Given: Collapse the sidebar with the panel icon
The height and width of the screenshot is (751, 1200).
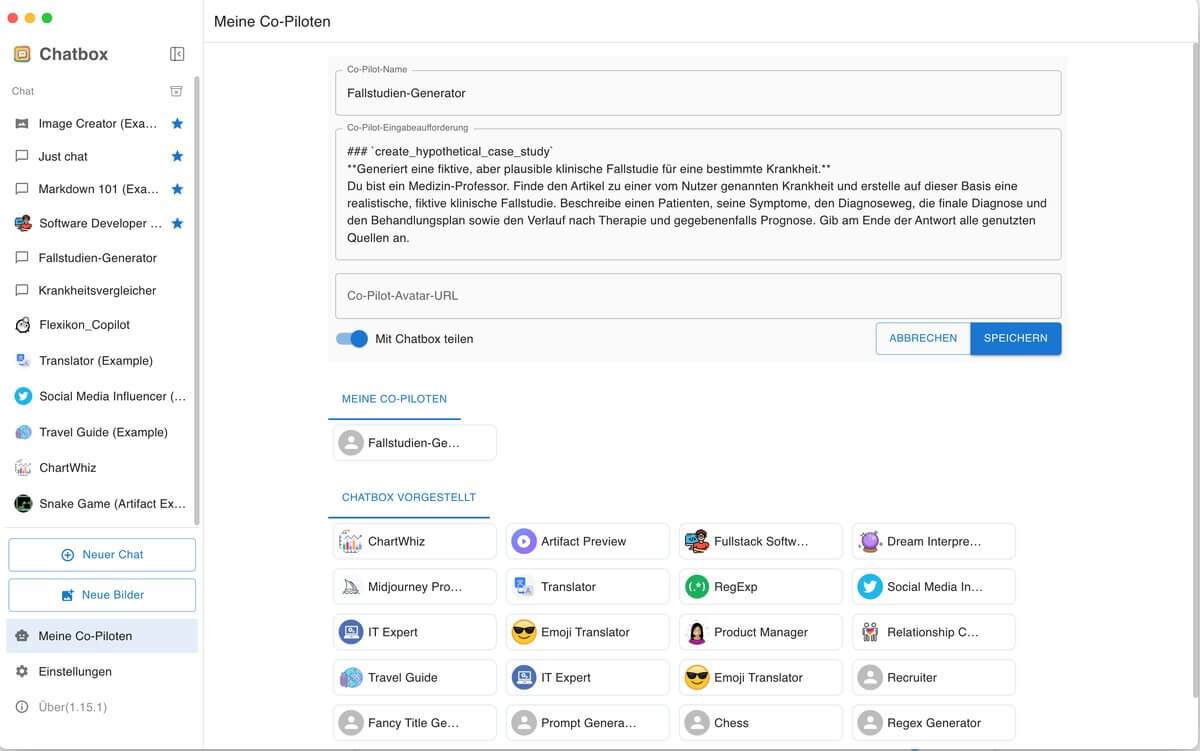Looking at the screenshot, I should (x=177, y=54).
